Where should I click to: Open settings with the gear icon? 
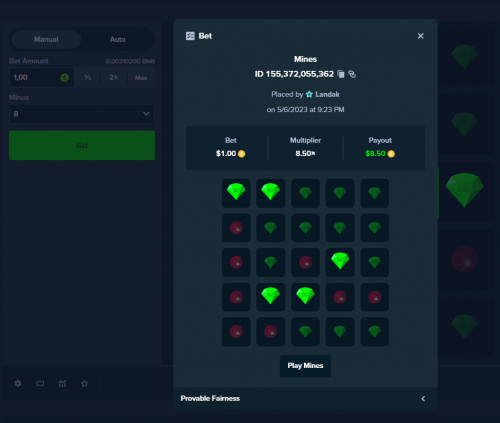[x=18, y=383]
